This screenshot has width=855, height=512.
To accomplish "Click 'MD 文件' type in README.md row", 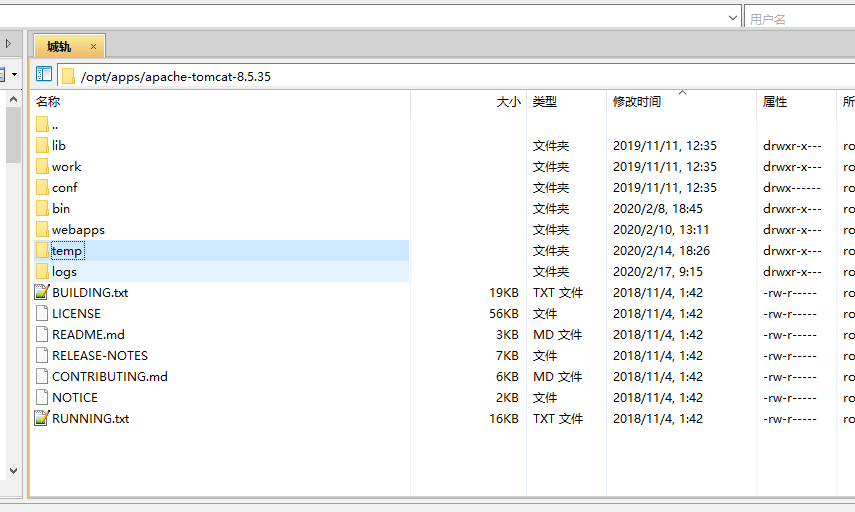I will click(x=557, y=334).
